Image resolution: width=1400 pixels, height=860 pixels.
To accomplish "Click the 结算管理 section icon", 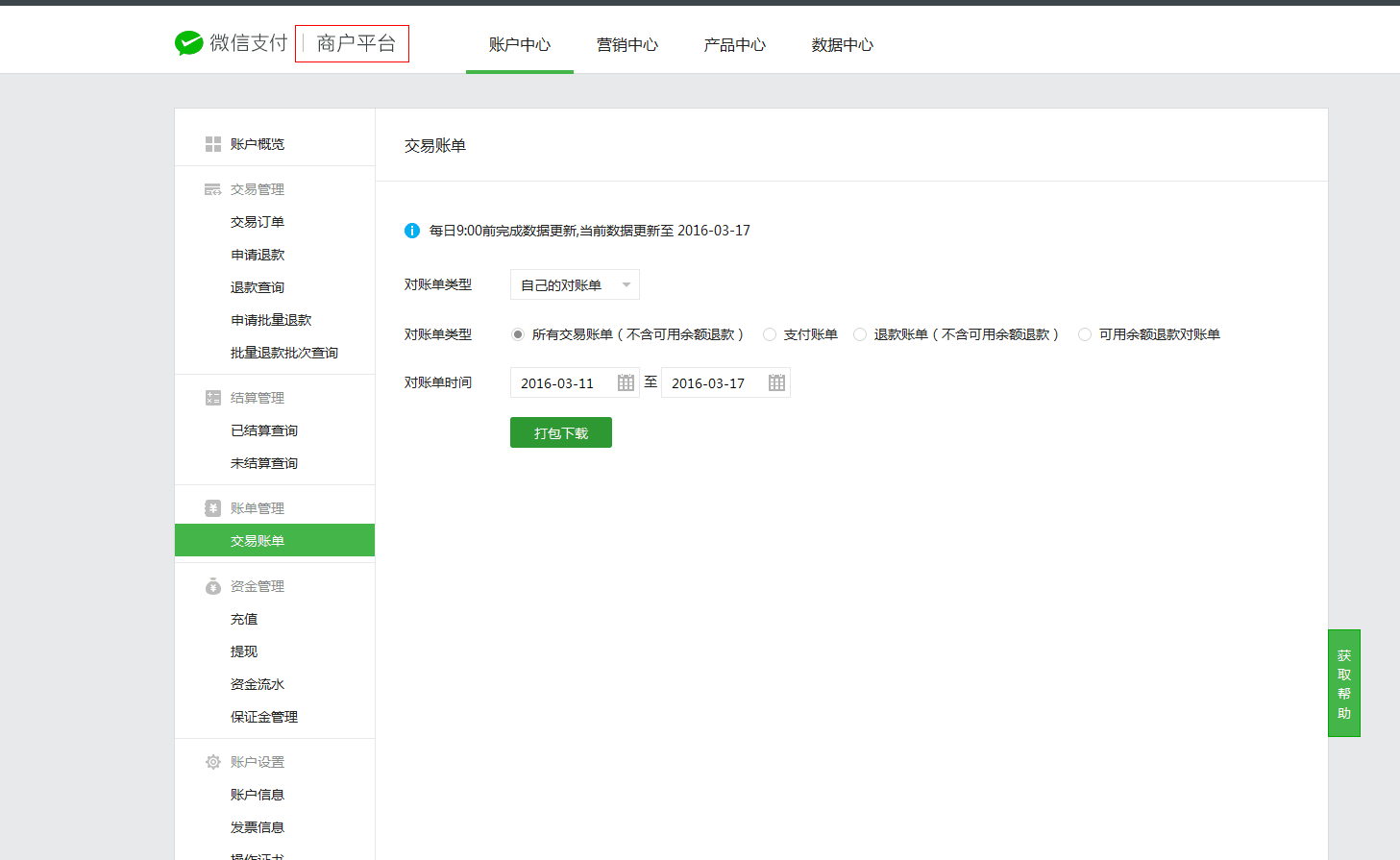I will 213,397.
